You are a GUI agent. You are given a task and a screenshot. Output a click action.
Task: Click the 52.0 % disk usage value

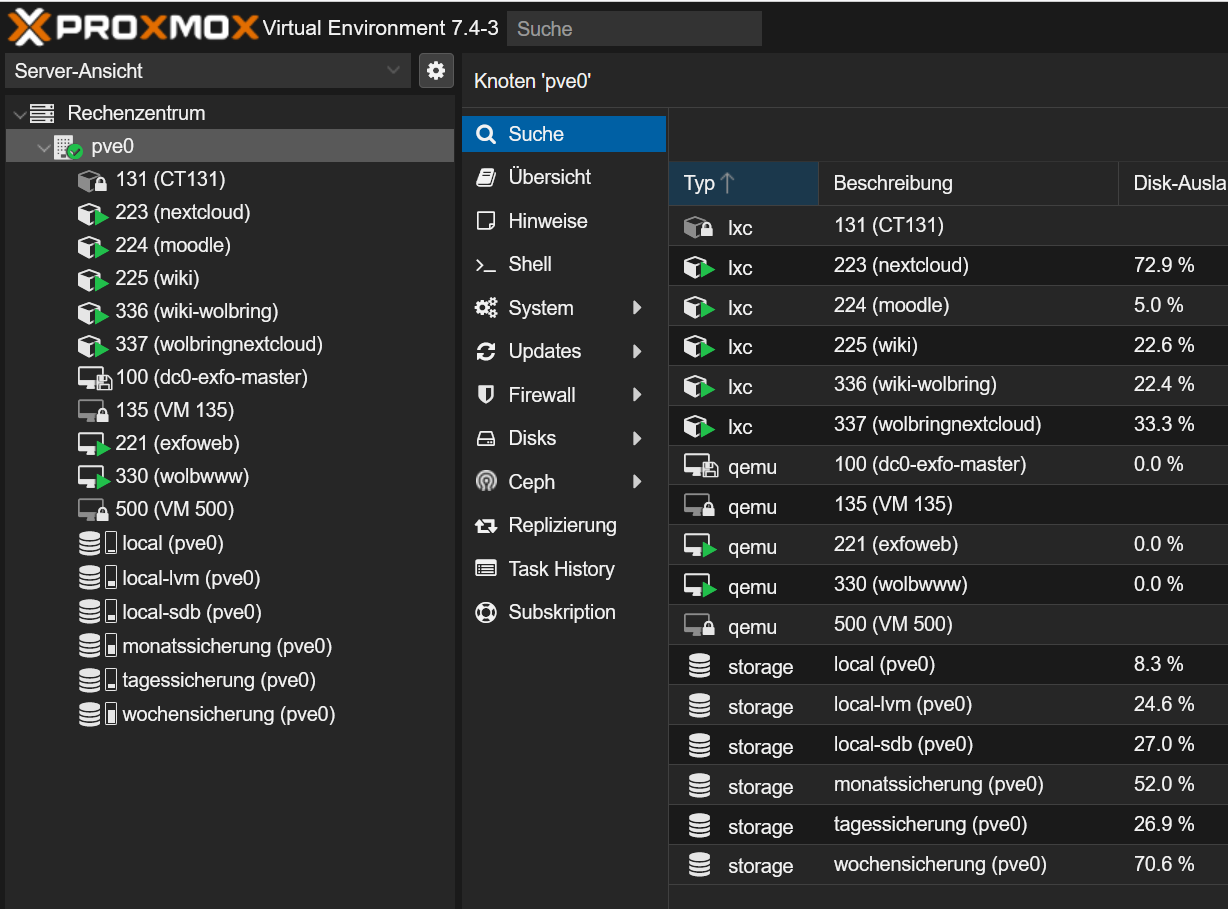(x=1164, y=784)
